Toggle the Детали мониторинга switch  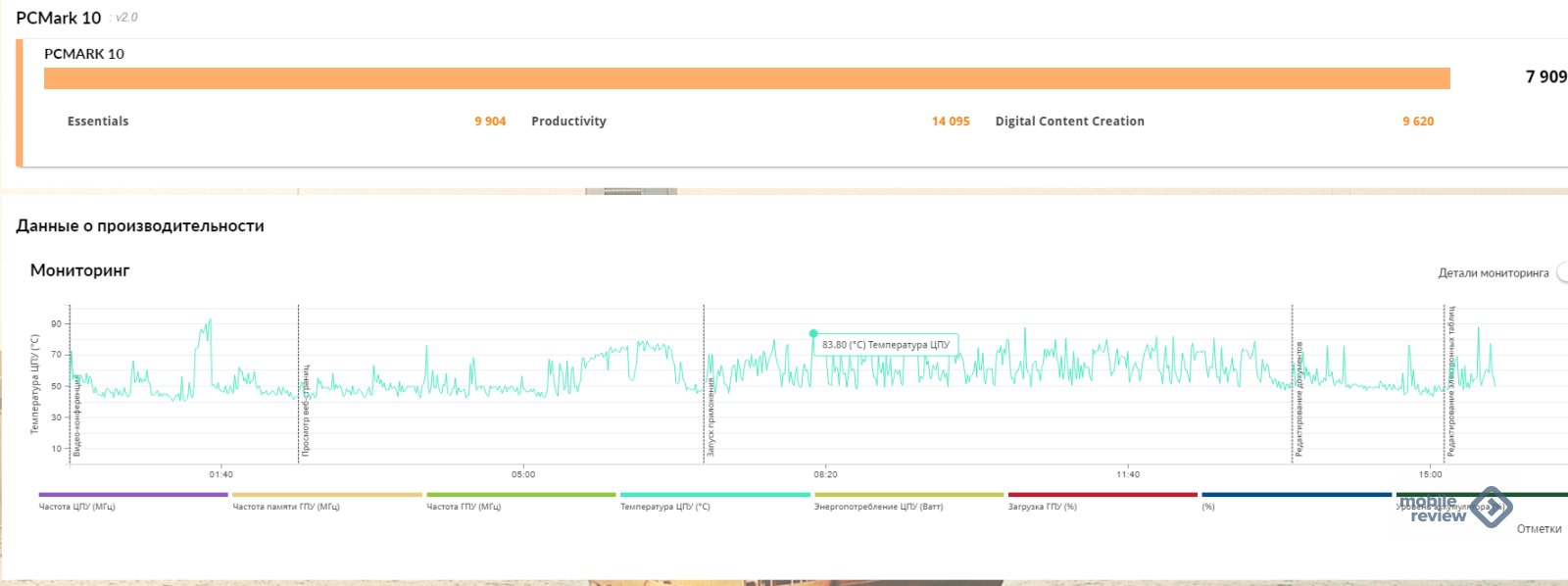click(1561, 273)
